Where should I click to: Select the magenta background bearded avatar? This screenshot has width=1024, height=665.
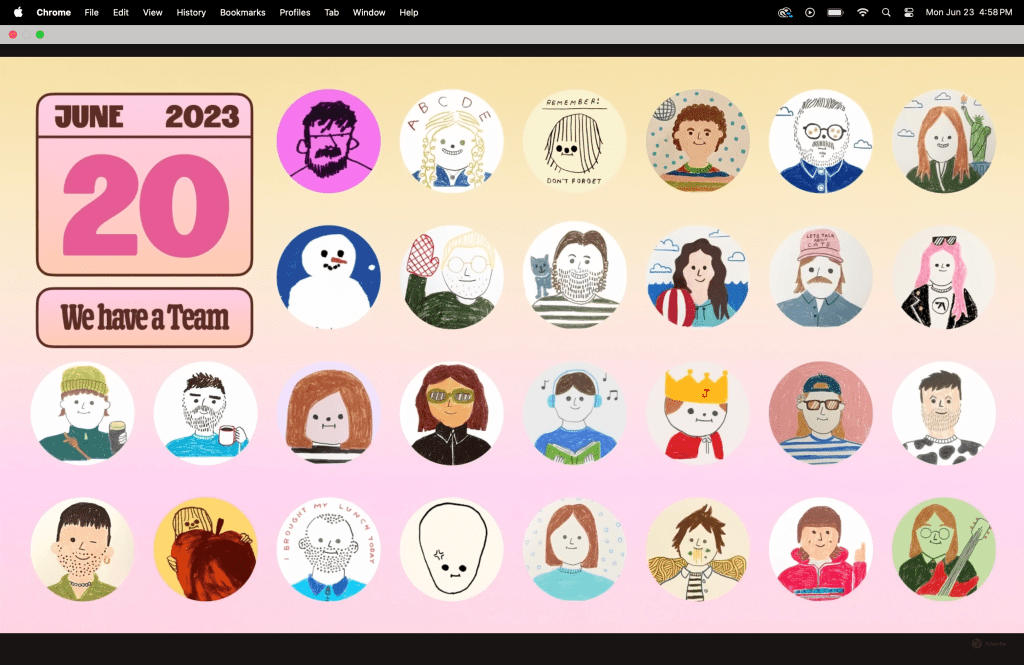click(x=328, y=141)
